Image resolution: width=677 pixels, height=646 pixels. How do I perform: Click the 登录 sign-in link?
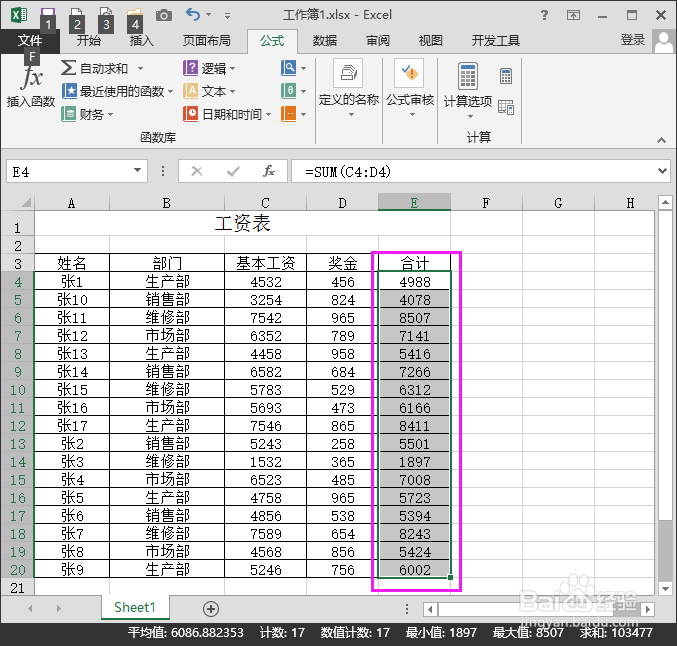[x=633, y=40]
